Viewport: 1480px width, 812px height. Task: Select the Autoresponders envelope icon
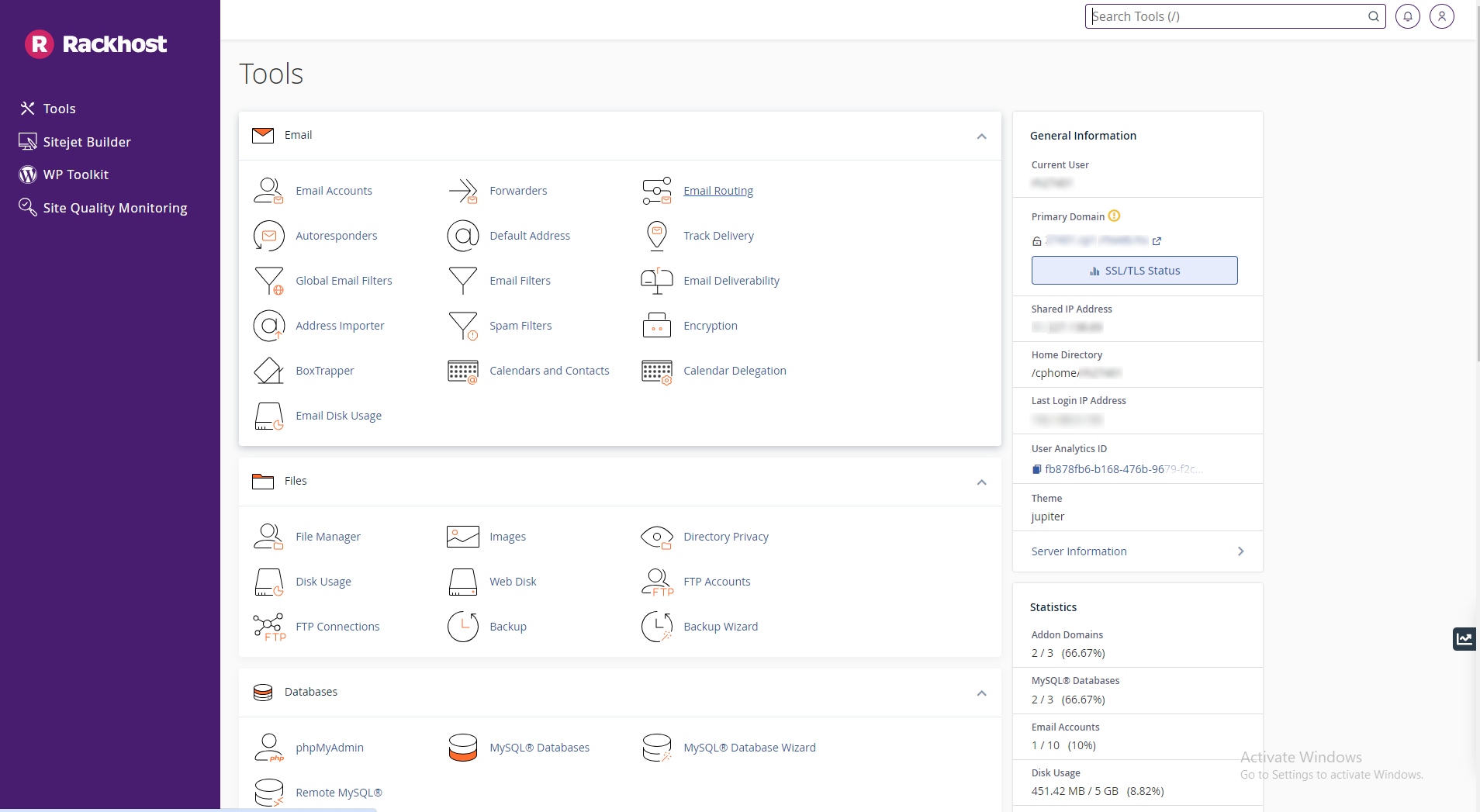268,236
